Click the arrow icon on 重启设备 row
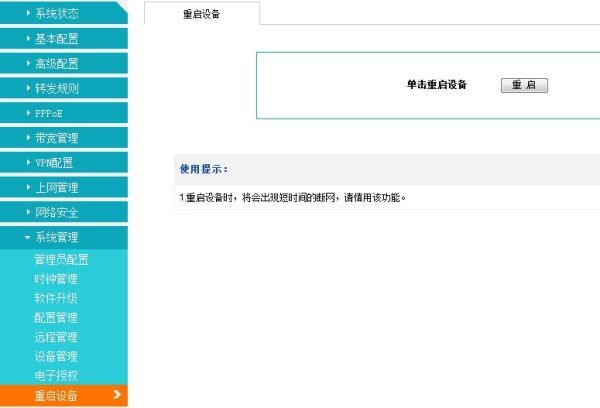The height and width of the screenshot is (408, 600). coord(117,395)
